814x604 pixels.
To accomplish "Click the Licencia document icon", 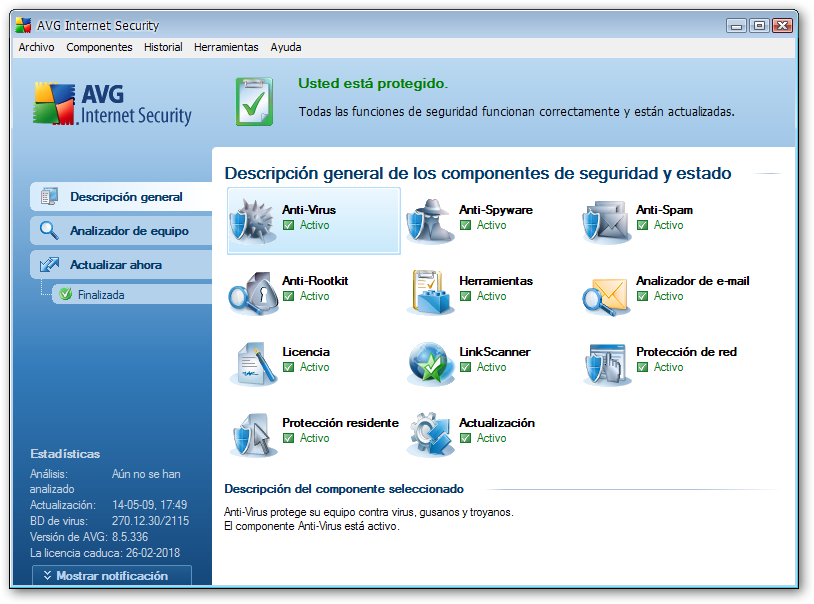I will click(x=253, y=362).
